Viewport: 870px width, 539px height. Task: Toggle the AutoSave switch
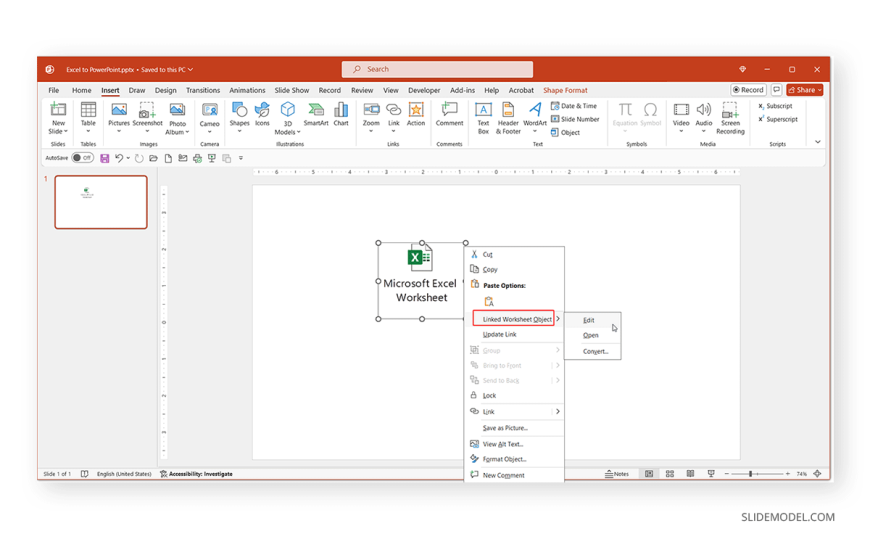(83, 158)
